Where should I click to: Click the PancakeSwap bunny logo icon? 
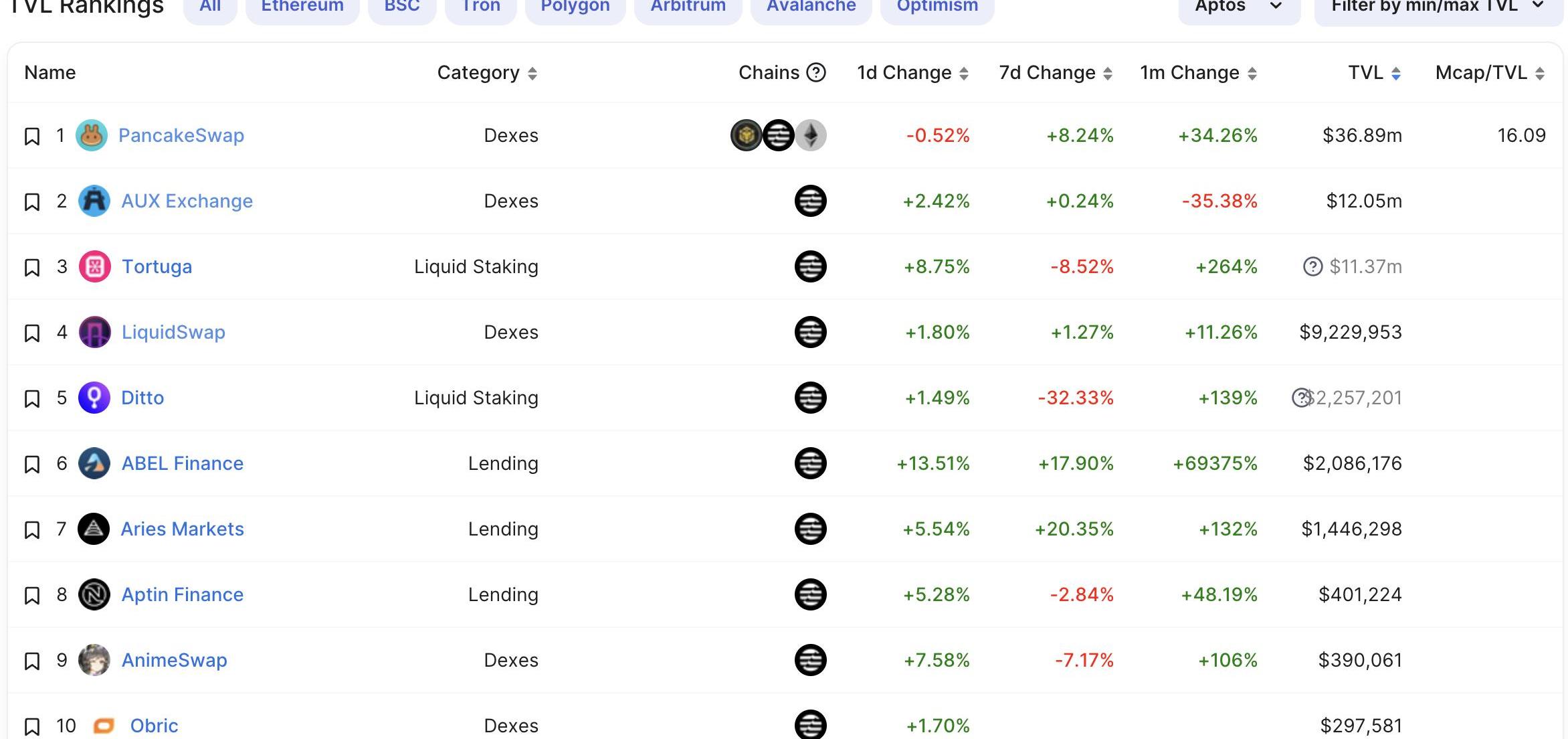(x=92, y=136)
